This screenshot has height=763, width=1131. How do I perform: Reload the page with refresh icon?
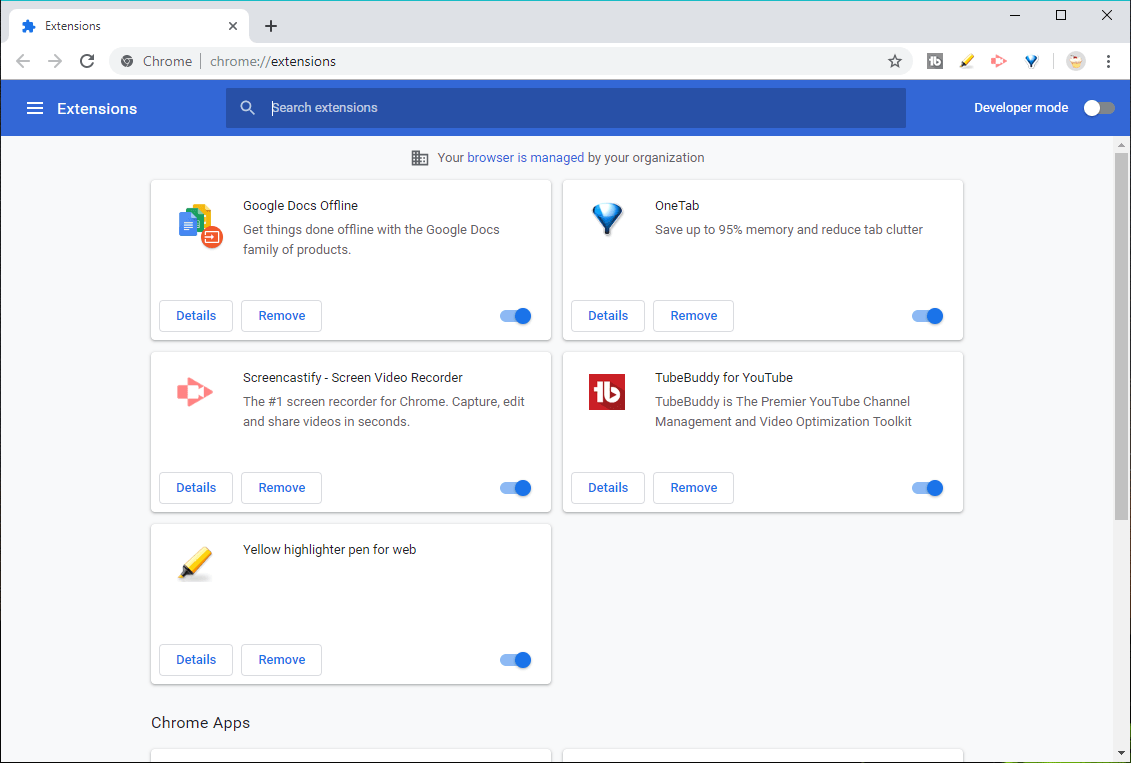click(x=87, y=61)
